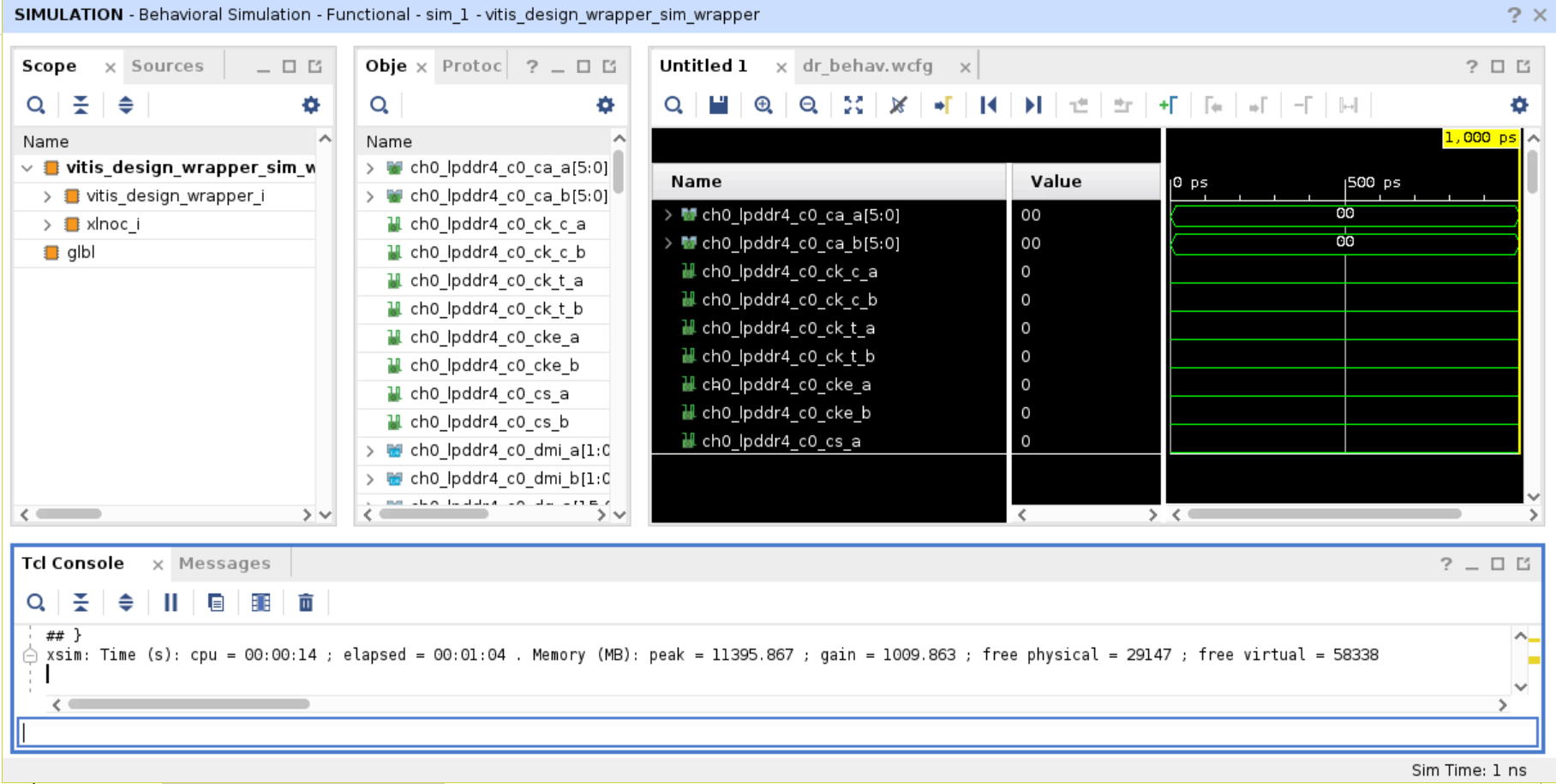
Task: Zoom Out on the waveform
Action: coord(808,105)
